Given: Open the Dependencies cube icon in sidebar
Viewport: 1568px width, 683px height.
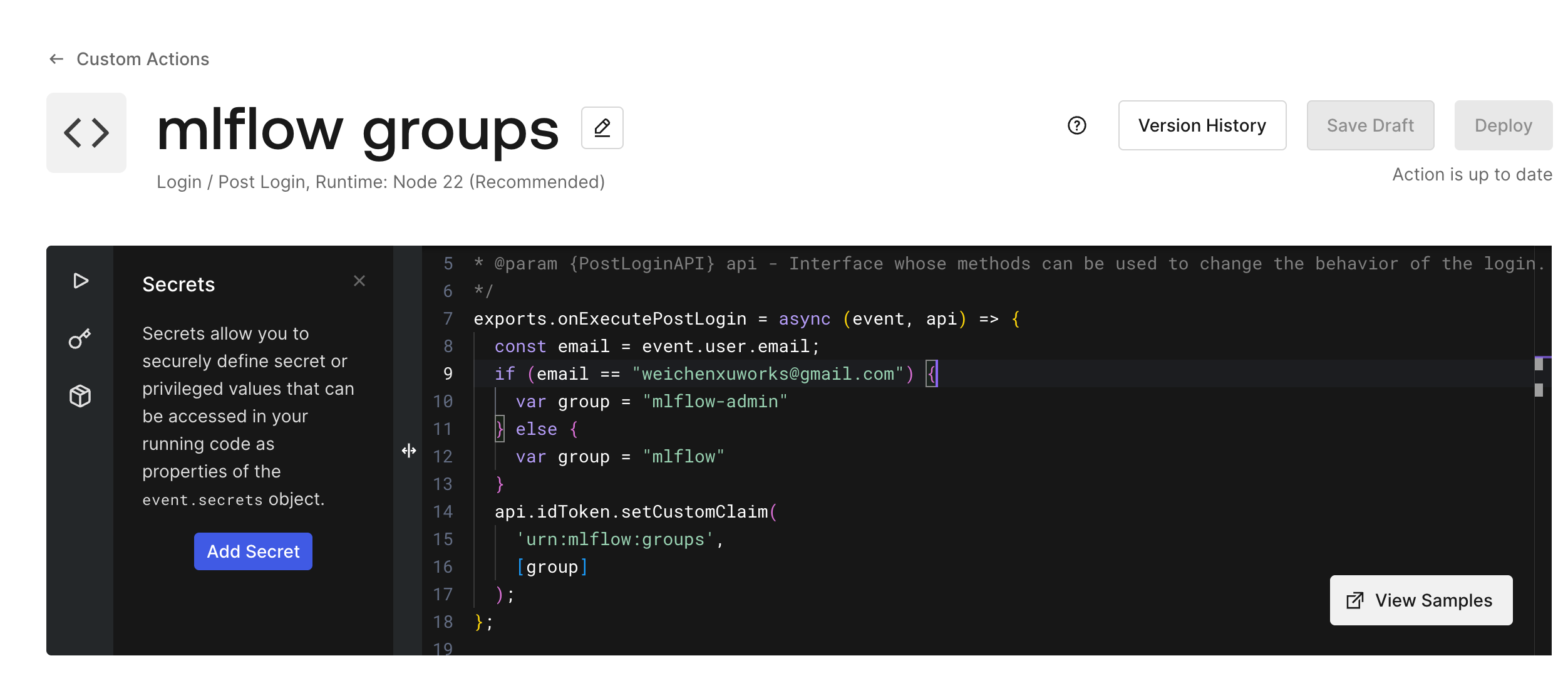Looking at the screenshot, I should [x=80, y=396].
